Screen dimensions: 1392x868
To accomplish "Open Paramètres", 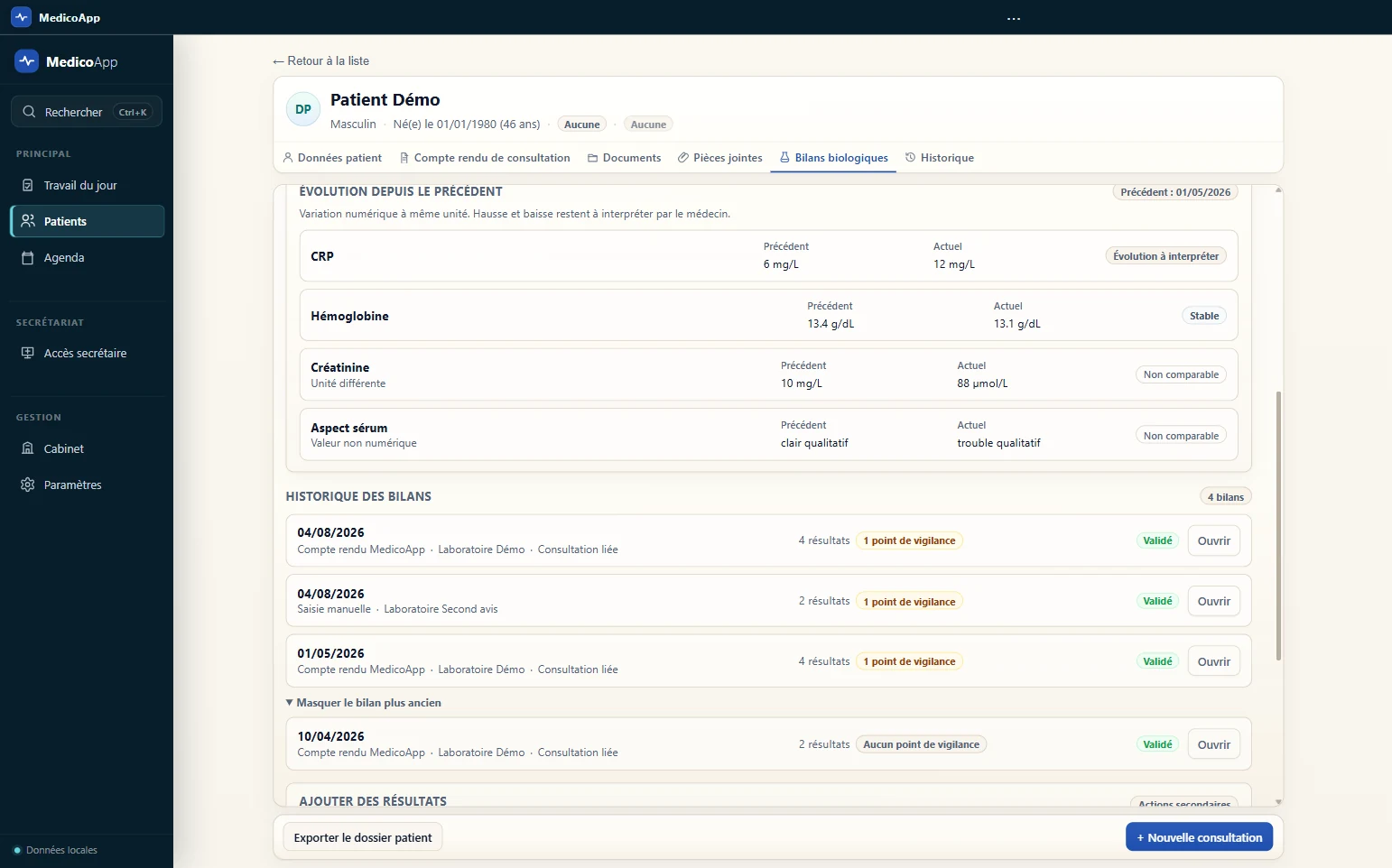I will coord(88,485).
